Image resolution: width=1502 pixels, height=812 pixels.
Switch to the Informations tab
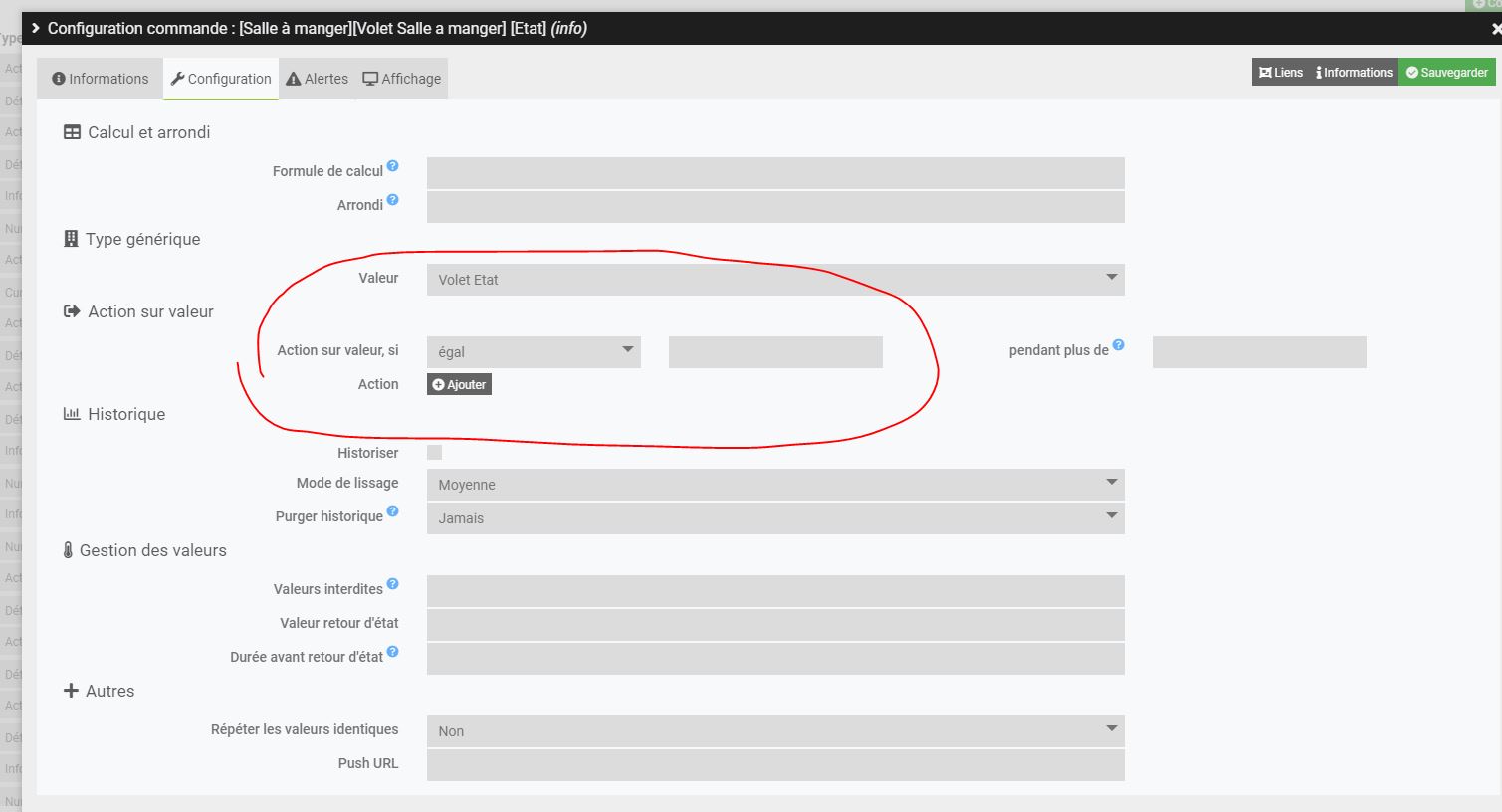(x=101, y=79)
